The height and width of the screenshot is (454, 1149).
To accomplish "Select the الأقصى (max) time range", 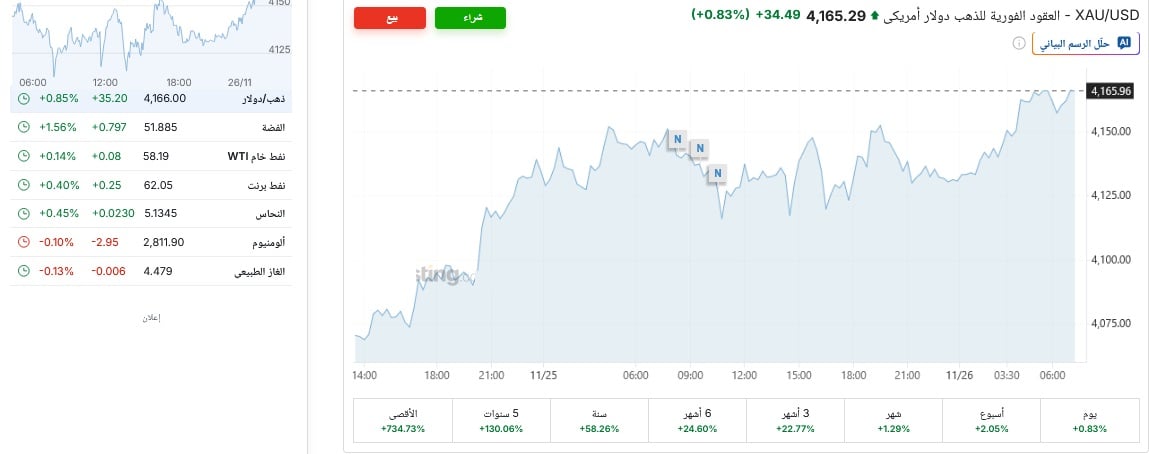I will (403, 420).
